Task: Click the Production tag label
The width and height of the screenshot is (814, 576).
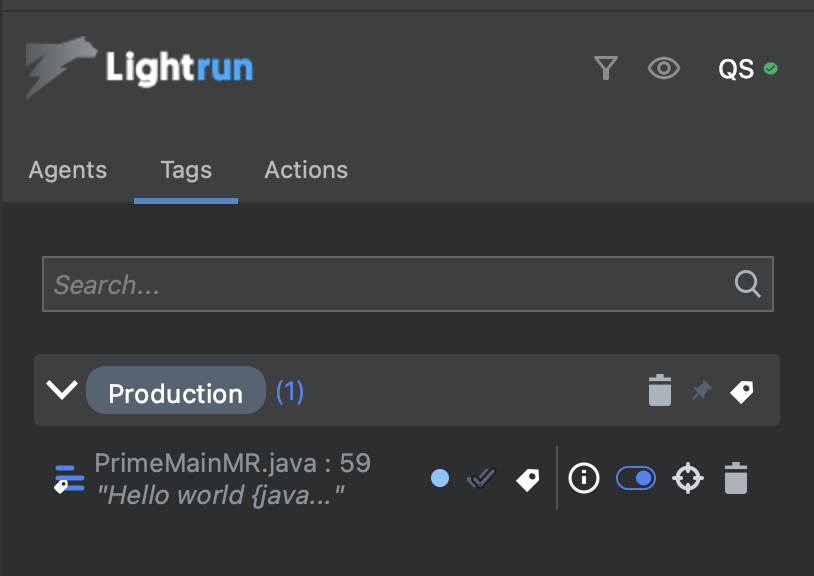Action: click(175, 393)
